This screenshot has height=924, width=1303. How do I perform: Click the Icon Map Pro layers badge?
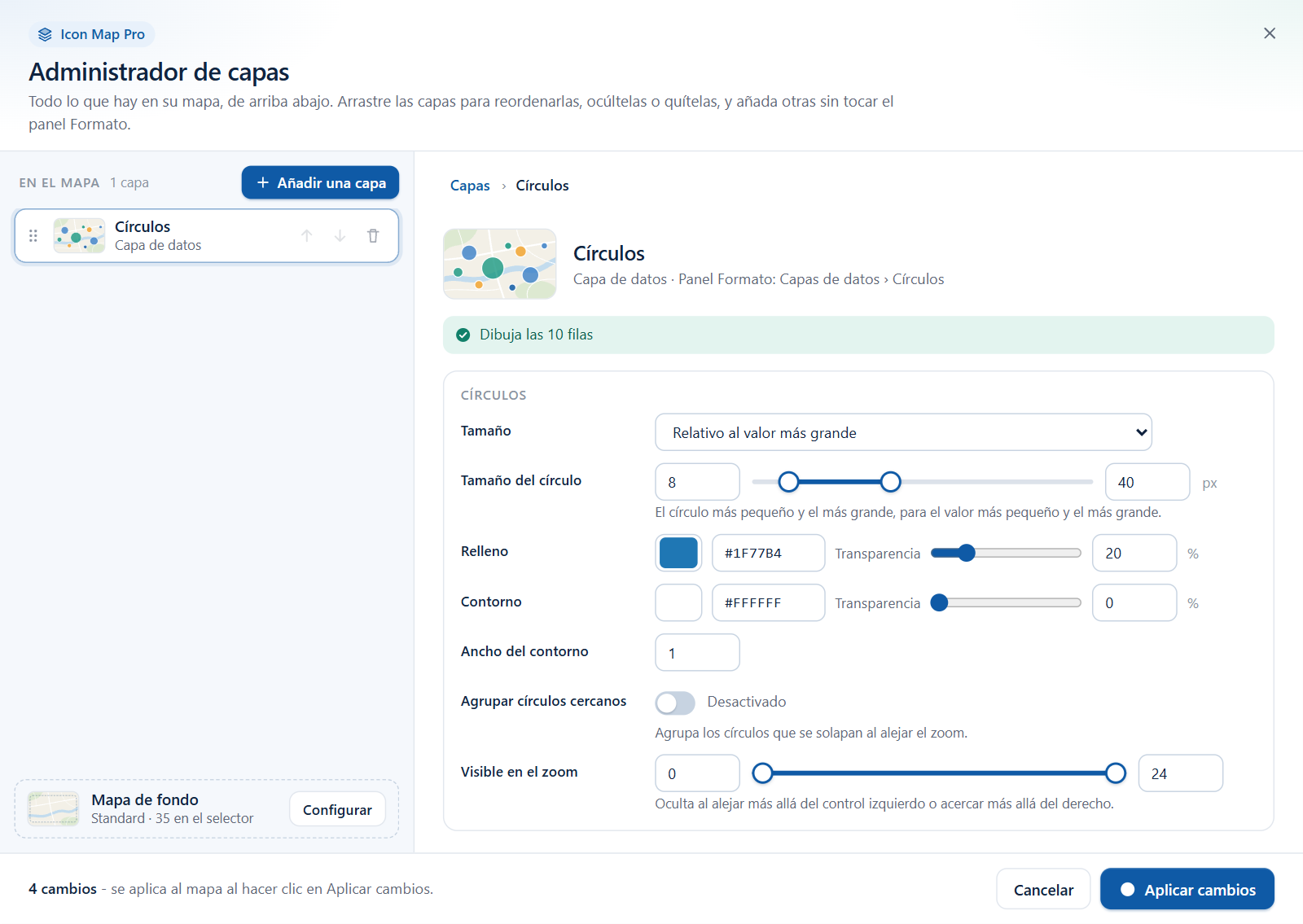point(92,34)
